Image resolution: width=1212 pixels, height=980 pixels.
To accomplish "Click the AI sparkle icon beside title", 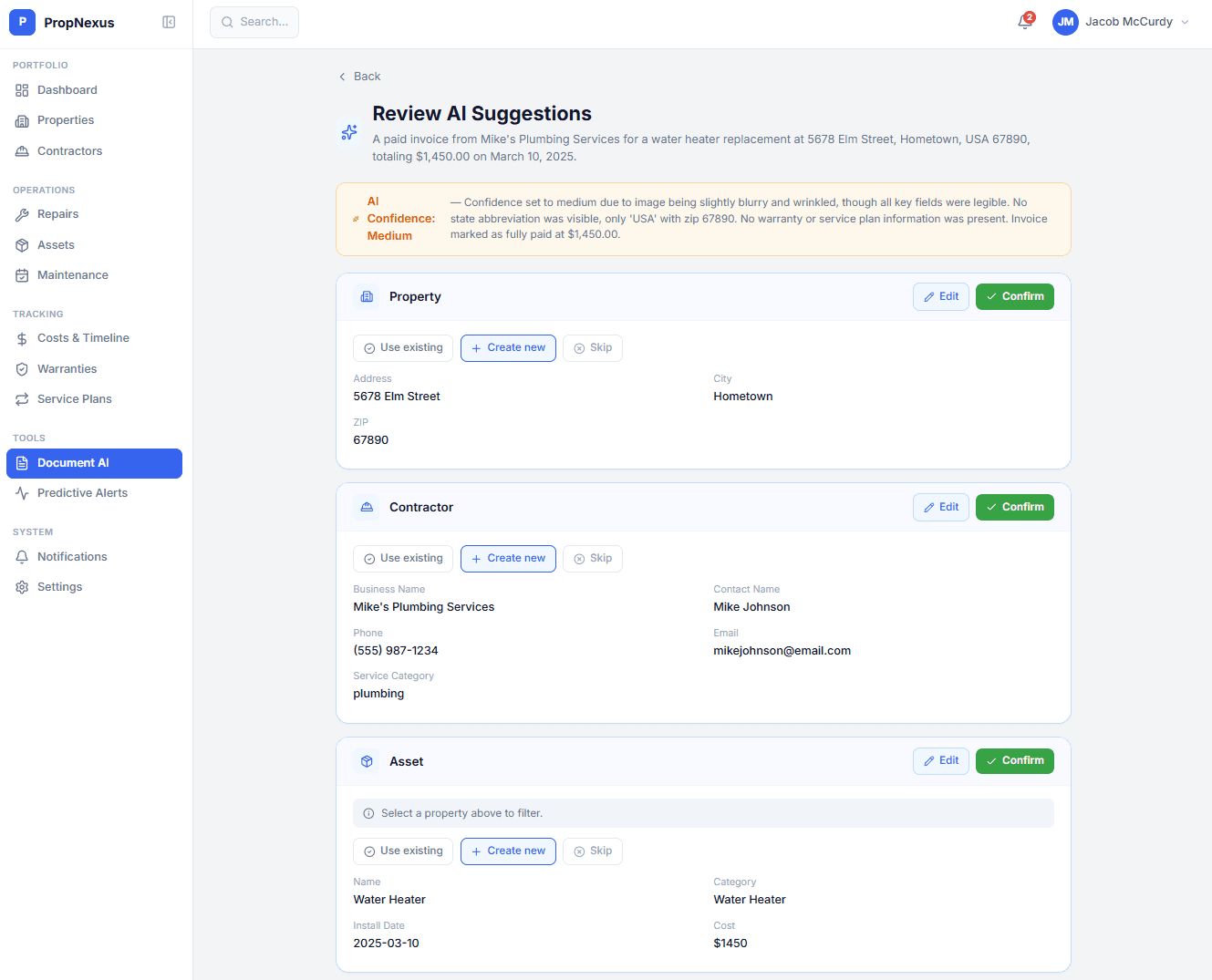I will pyautogui.click(x=349, y=132).
